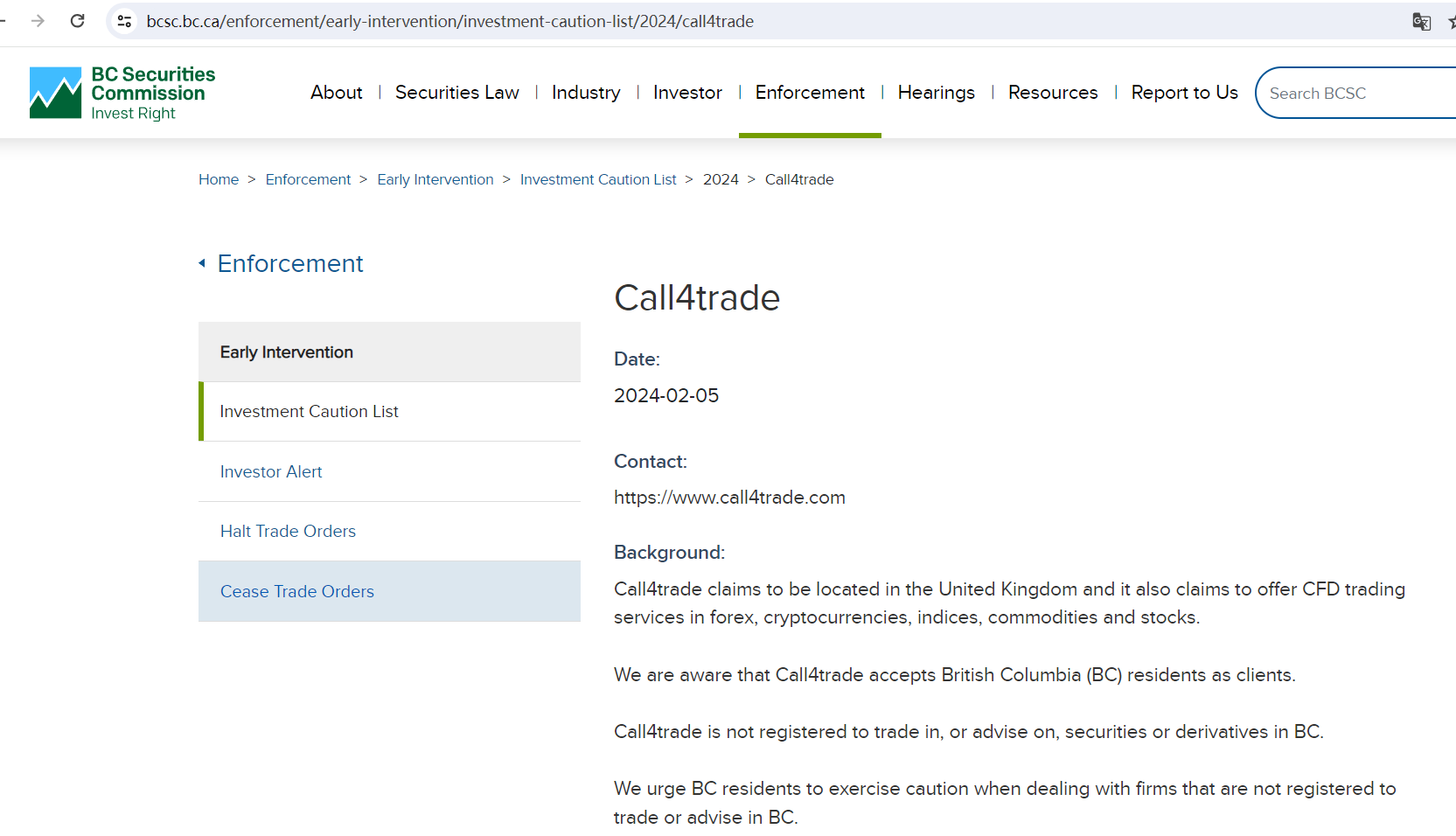
Task: Select the Investor navigation item
Action: coord(687,93)
